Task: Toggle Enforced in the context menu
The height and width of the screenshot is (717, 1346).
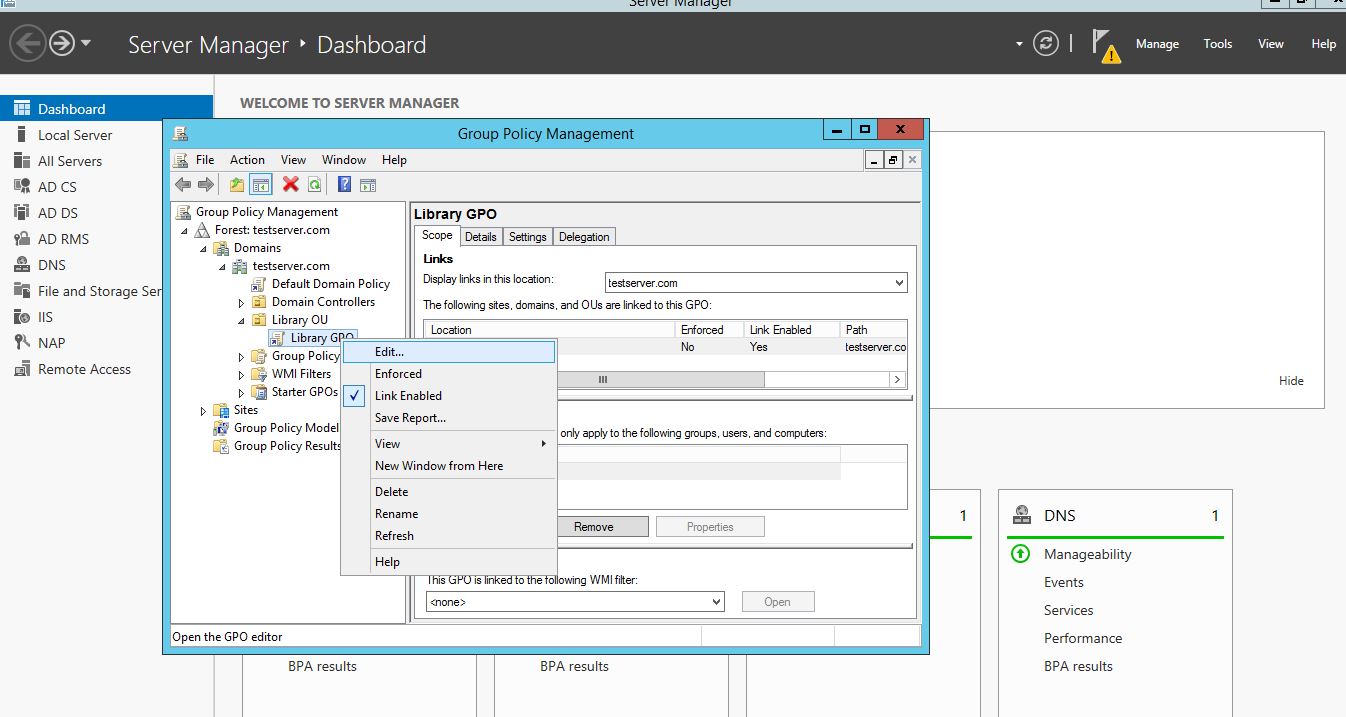Action: pos(398,374)
